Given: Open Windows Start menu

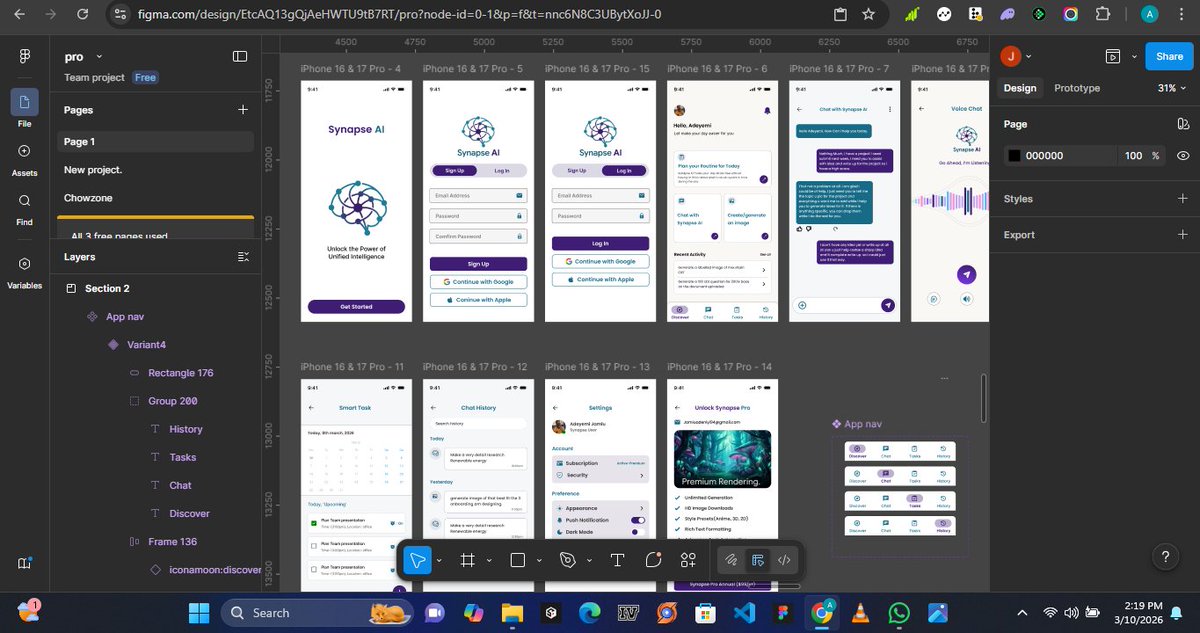Looking at the screenshot, I should [x=199, y=612].
